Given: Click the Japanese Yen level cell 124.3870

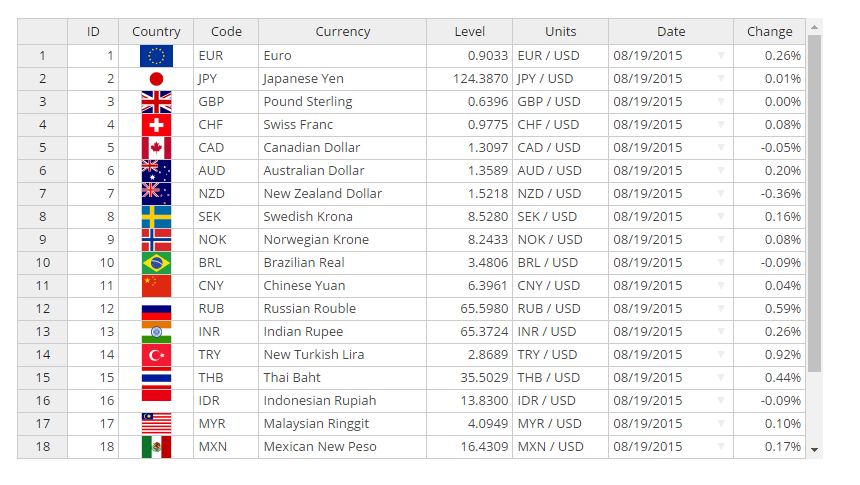Looking at the screenshot, I should pos(469,79).
